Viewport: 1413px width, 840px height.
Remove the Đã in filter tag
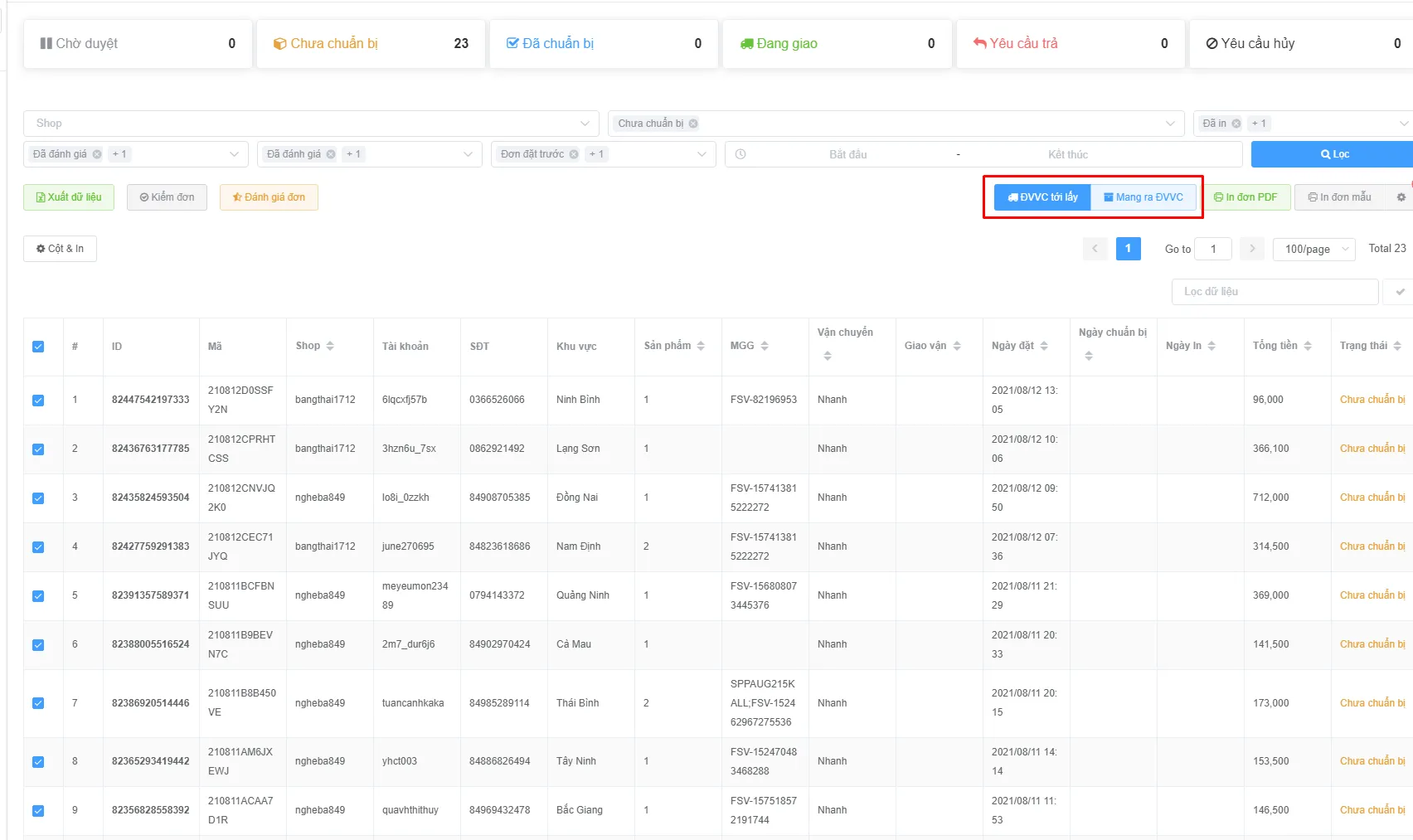point(1236,124)
